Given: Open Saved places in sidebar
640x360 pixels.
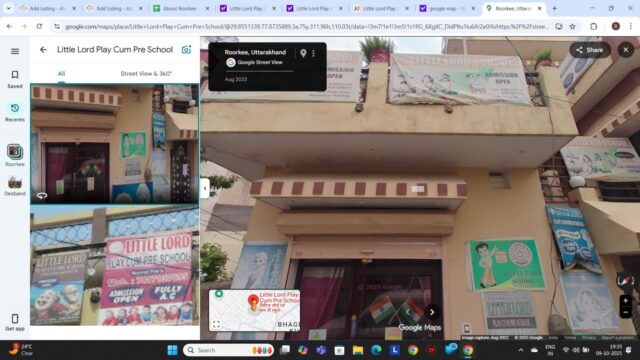Looking at the screenshot, I should click(x=15, y=79).
